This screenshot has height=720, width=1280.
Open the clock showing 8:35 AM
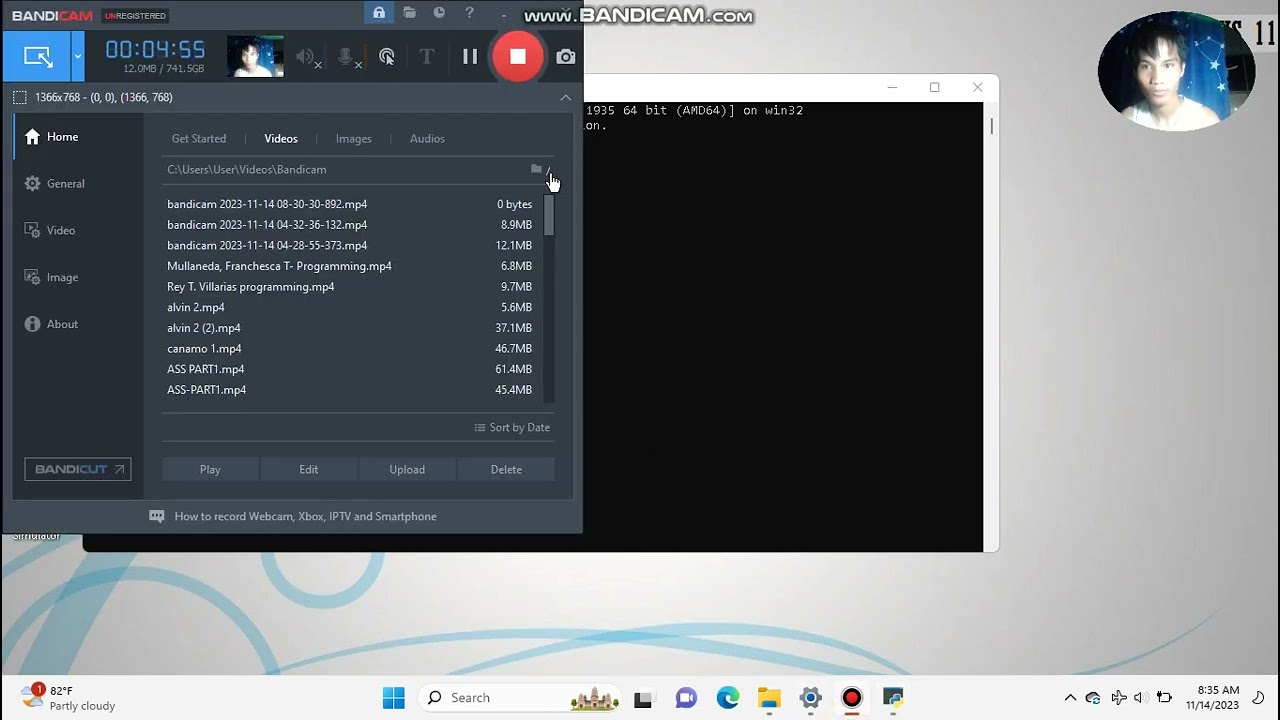coord(1212,698)
